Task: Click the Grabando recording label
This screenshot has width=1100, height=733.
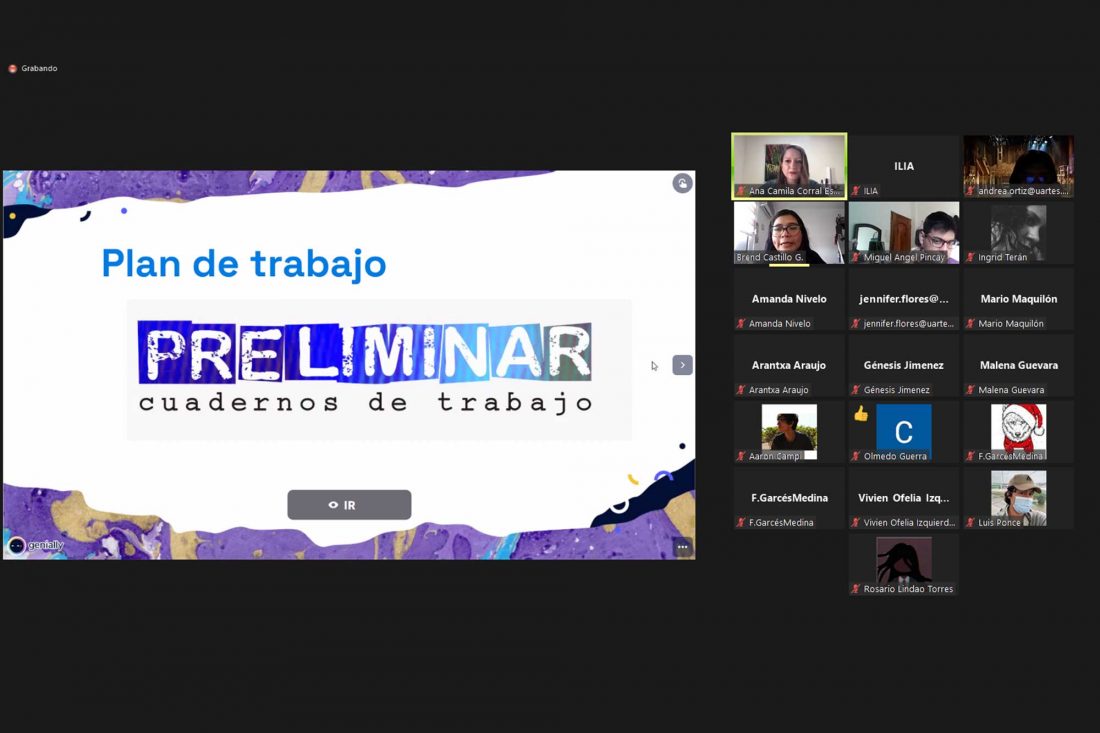Action: coord(38,68)
